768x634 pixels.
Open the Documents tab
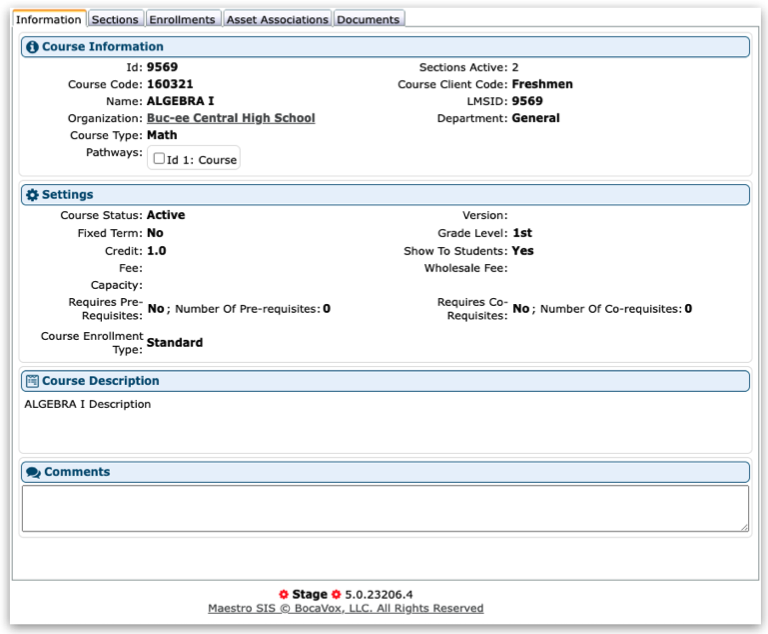coord(368,19)
